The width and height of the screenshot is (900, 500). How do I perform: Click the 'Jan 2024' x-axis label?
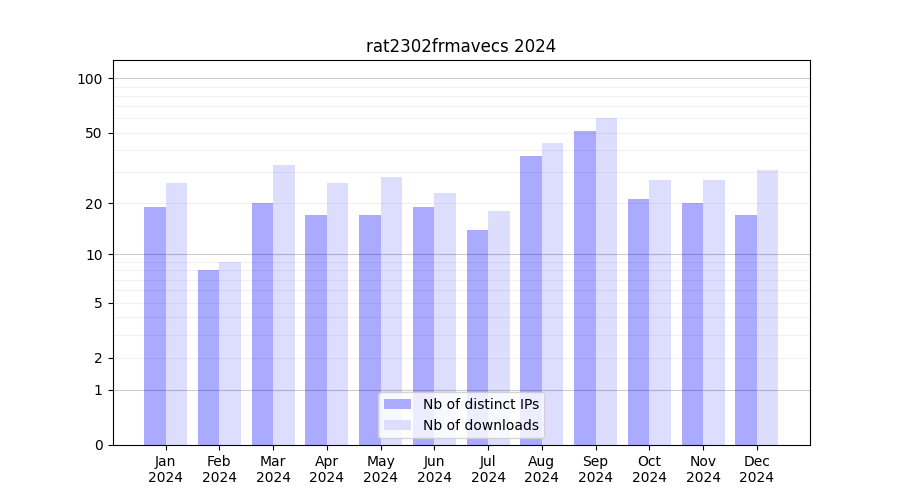(x=166, y=469)
